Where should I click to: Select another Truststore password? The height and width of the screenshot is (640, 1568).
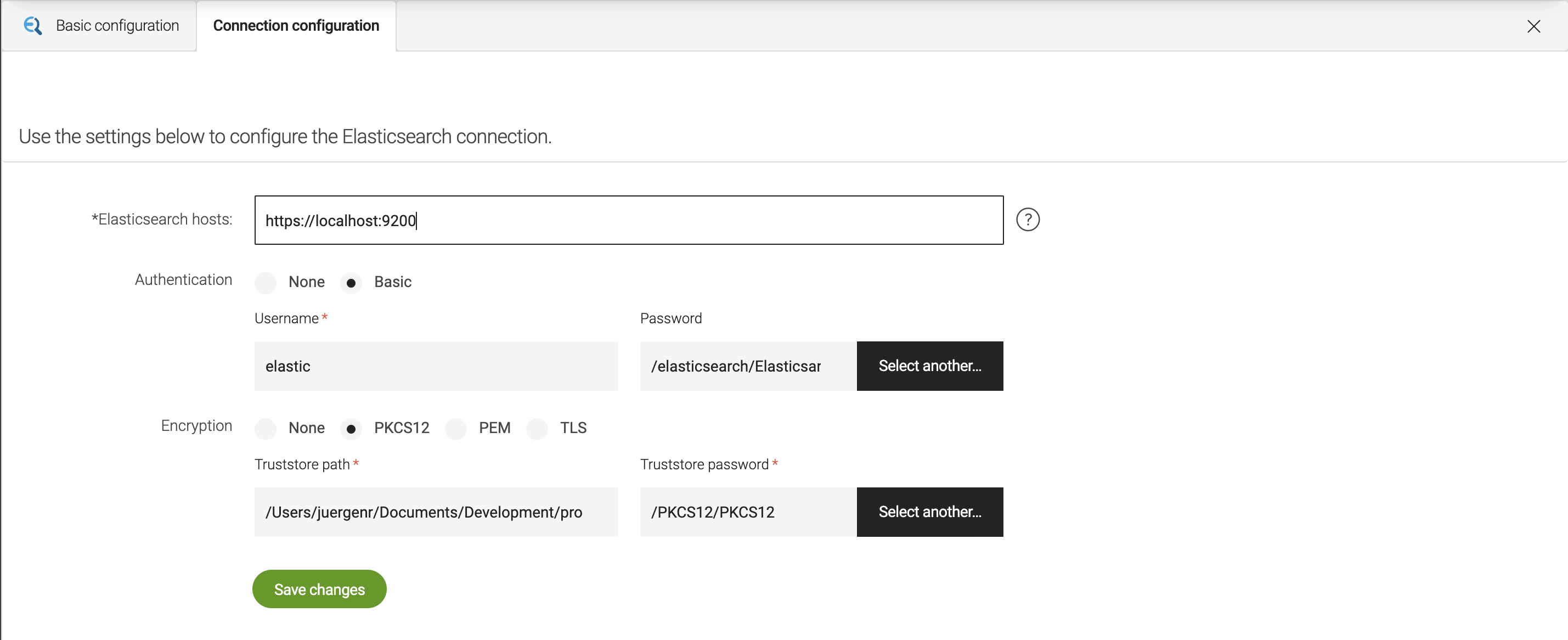pyautogui.click(x=929, y=512)
